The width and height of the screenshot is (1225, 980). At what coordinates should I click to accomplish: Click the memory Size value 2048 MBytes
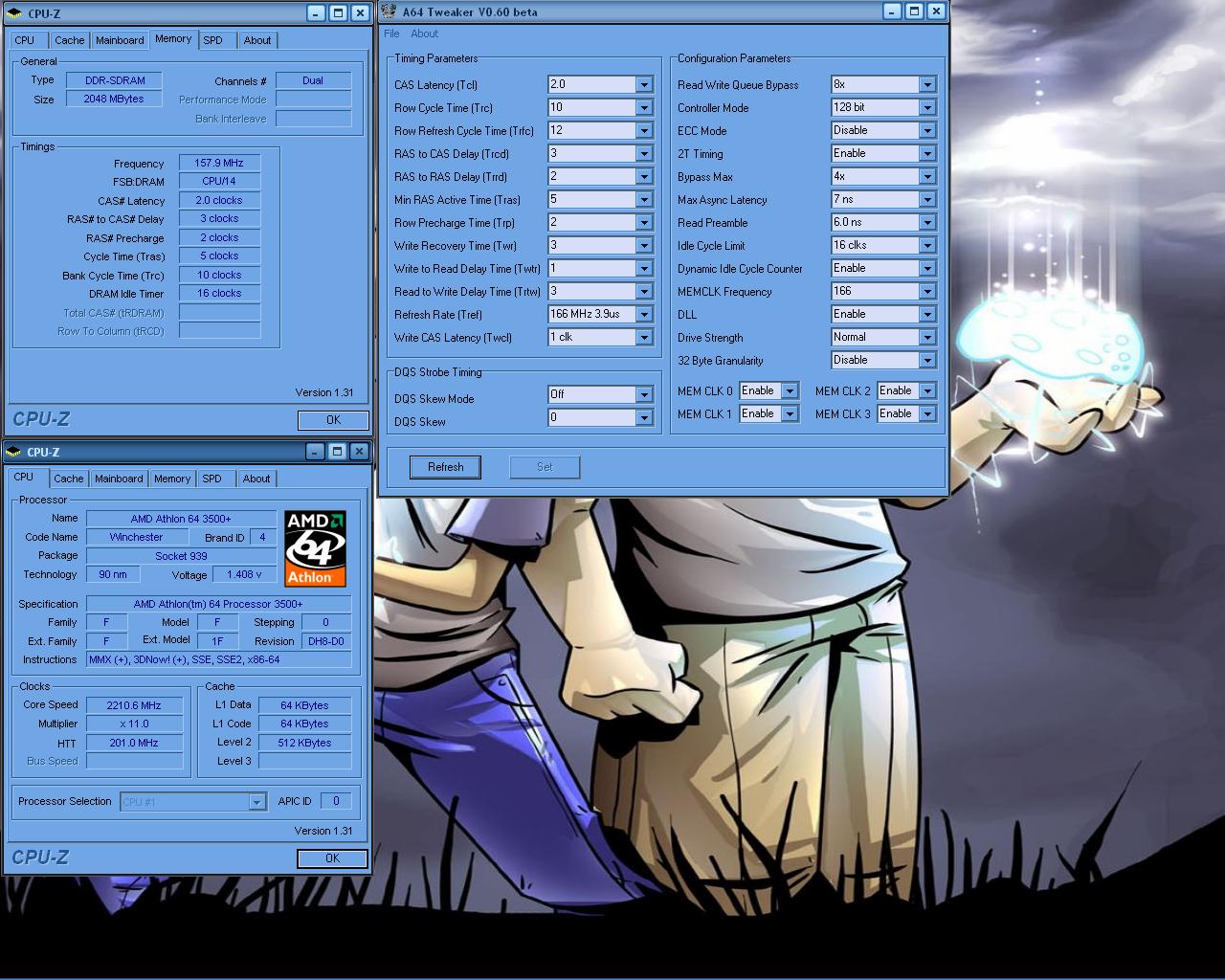pos(114,99)
